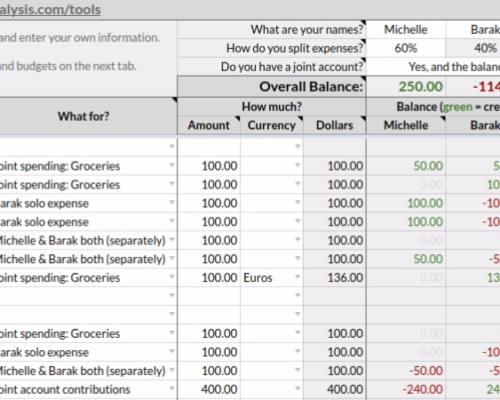Select the Michelle balance column header

[x=406, y=125]
